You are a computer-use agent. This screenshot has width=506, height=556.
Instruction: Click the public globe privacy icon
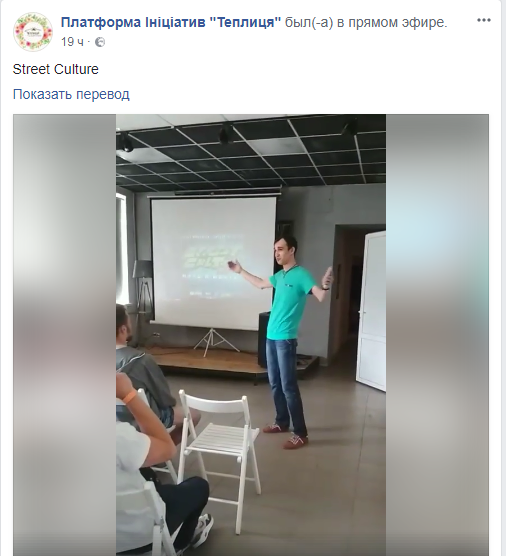(x=100, y=42)
